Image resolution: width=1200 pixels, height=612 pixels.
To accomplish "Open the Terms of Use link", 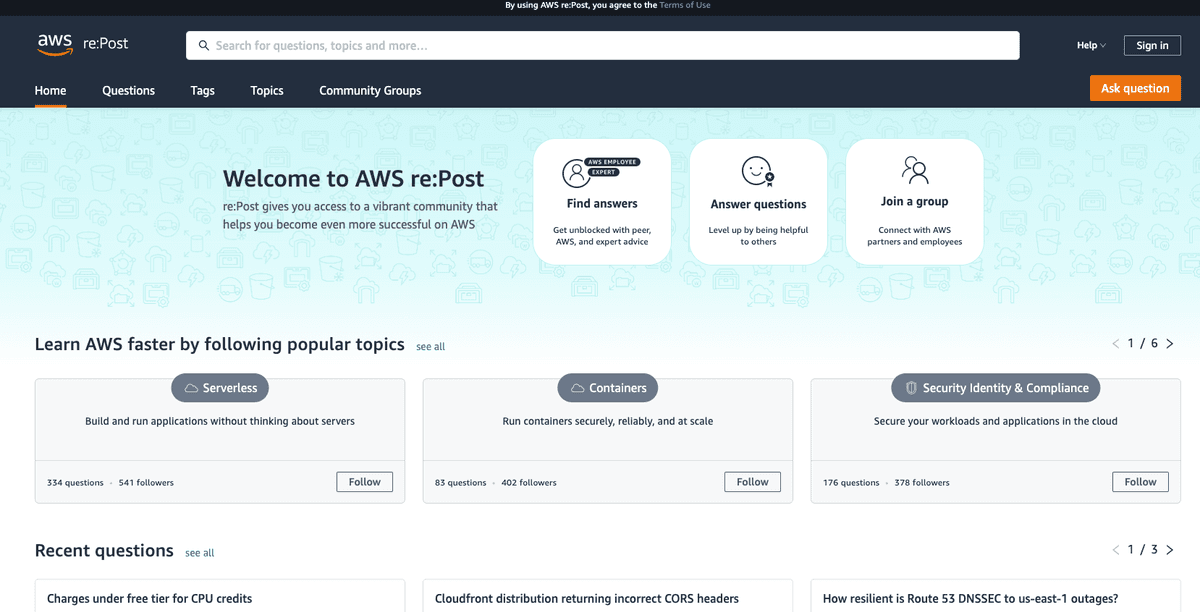I will (685, 5).
